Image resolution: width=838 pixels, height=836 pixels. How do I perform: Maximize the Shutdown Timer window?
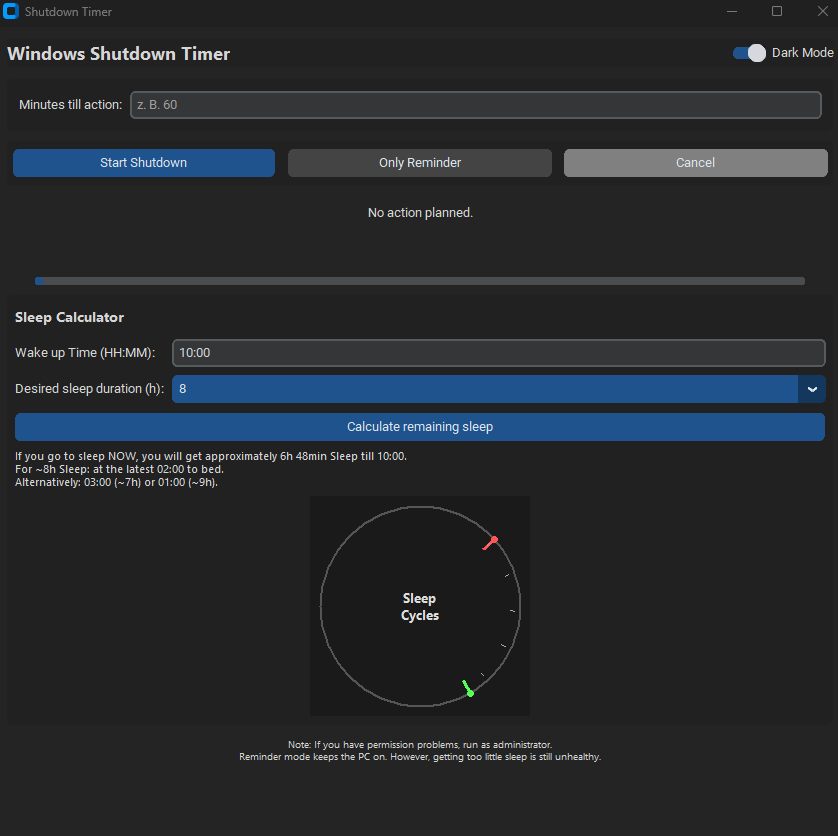777,11
